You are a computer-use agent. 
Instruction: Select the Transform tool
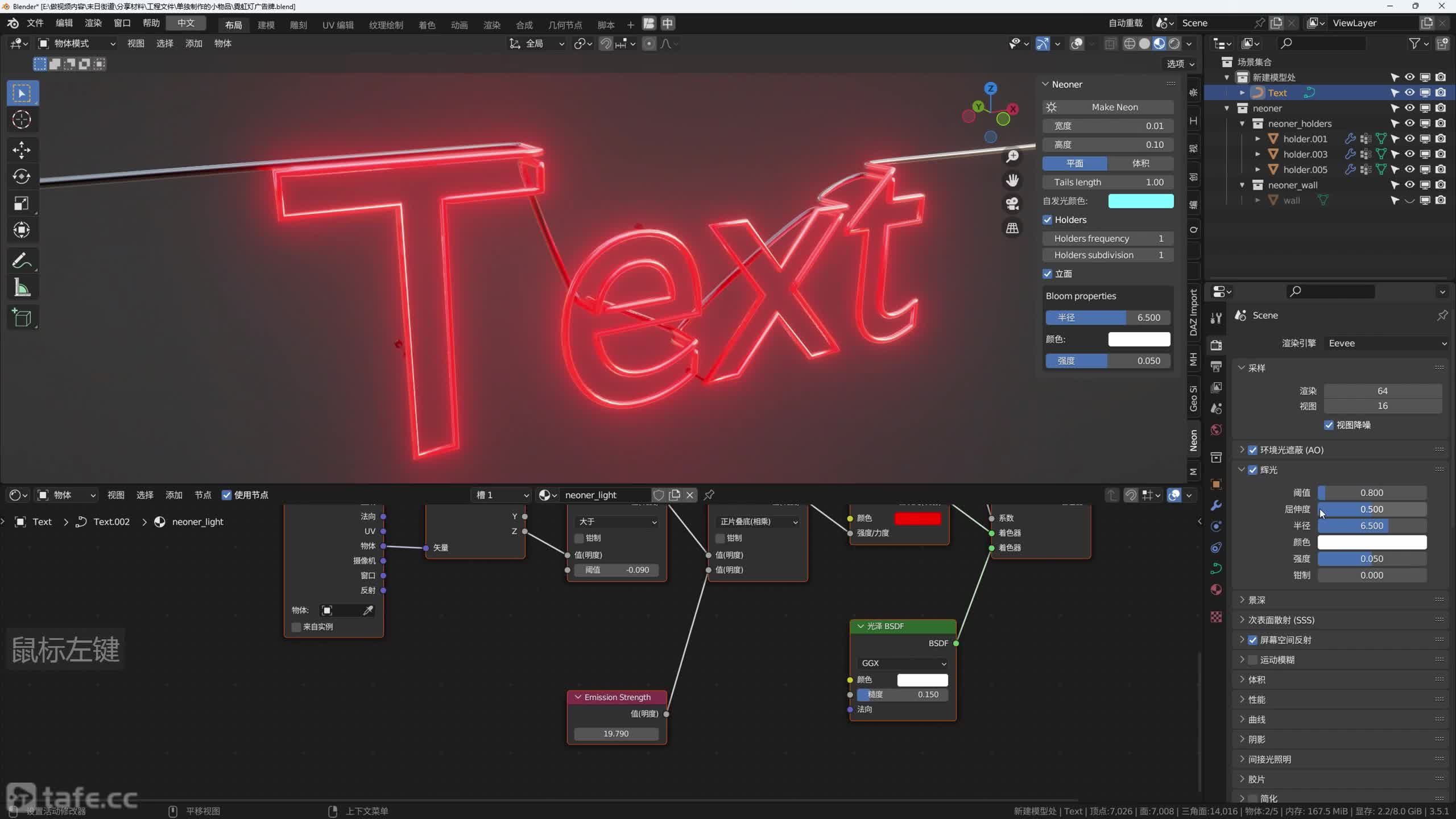point(22,230)
